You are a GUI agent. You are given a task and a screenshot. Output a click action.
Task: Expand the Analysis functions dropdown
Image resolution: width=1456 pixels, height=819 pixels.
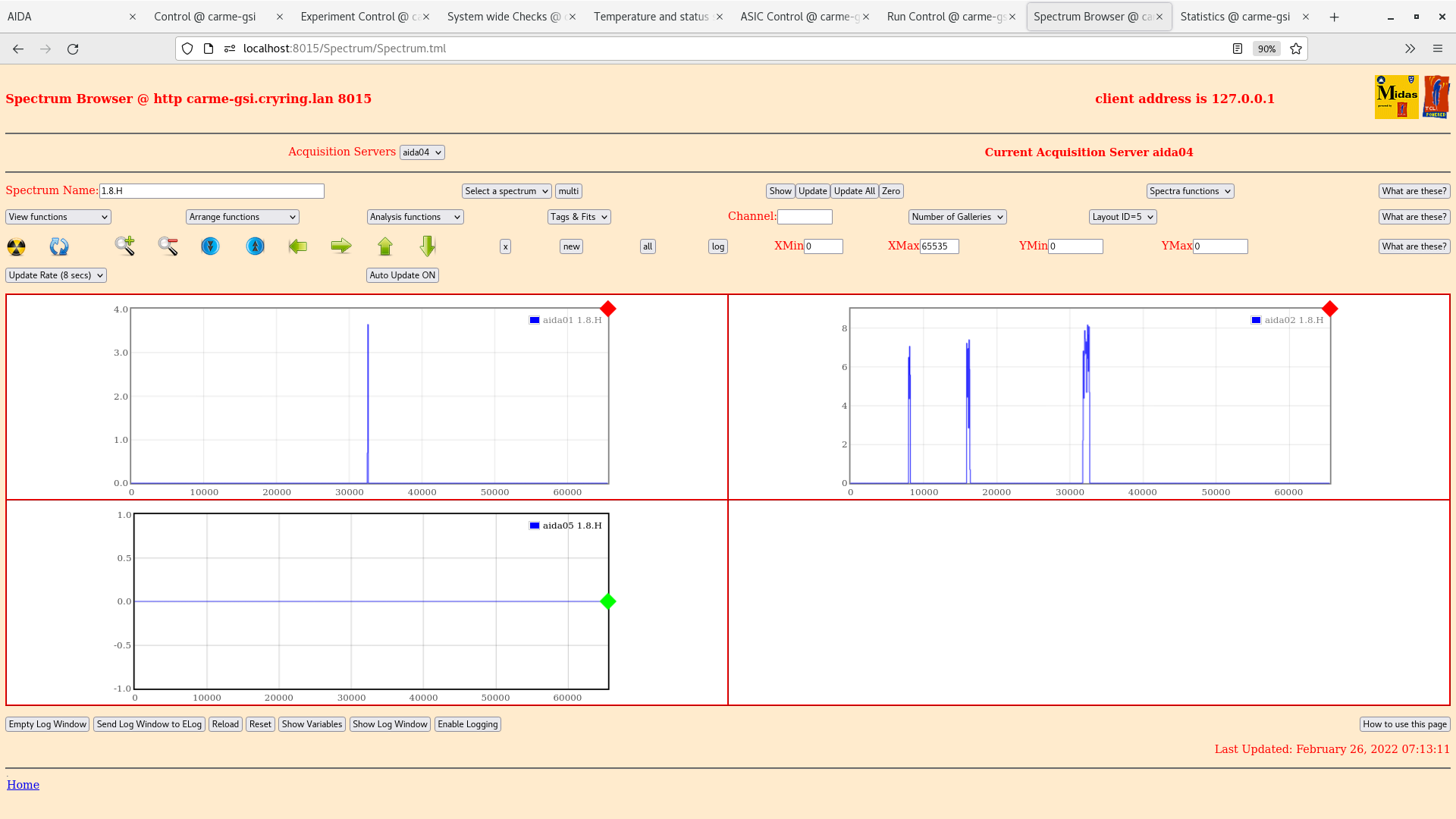416,217
